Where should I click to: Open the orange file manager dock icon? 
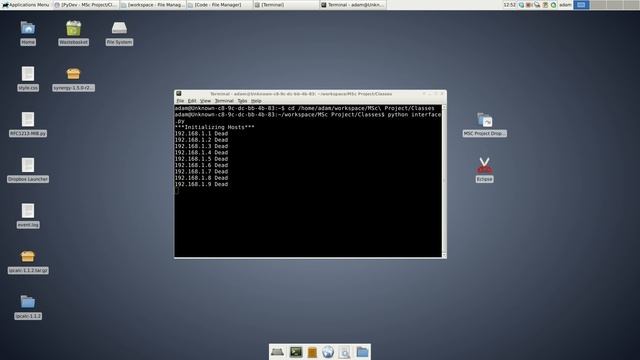click(x=312, y=352)
